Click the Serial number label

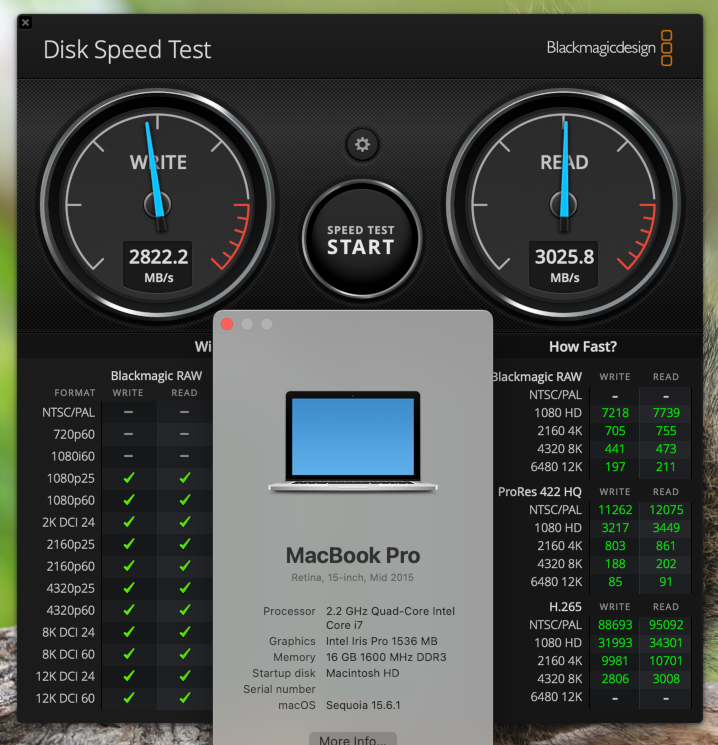(279, 689)
